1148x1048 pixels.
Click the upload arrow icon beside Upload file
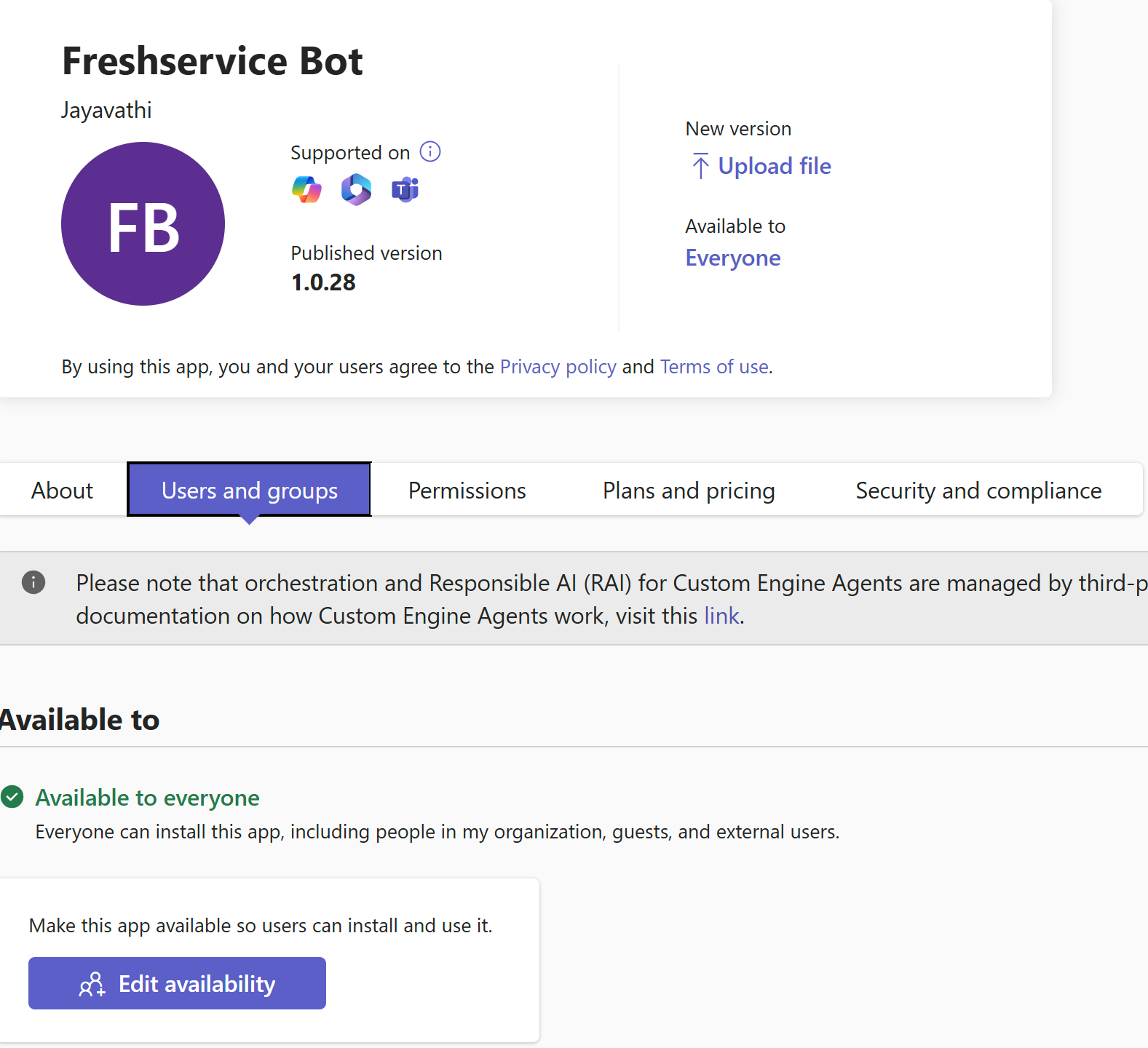tap(700, 166)
